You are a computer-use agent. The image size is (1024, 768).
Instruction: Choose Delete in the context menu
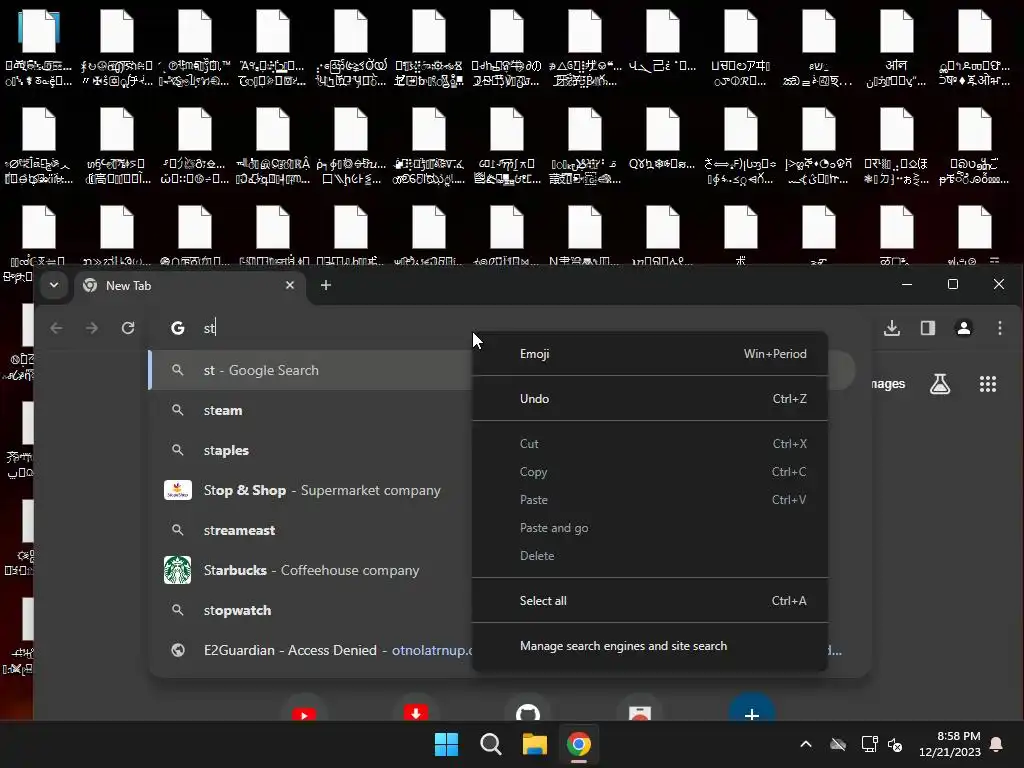click(x=650, y=556)
